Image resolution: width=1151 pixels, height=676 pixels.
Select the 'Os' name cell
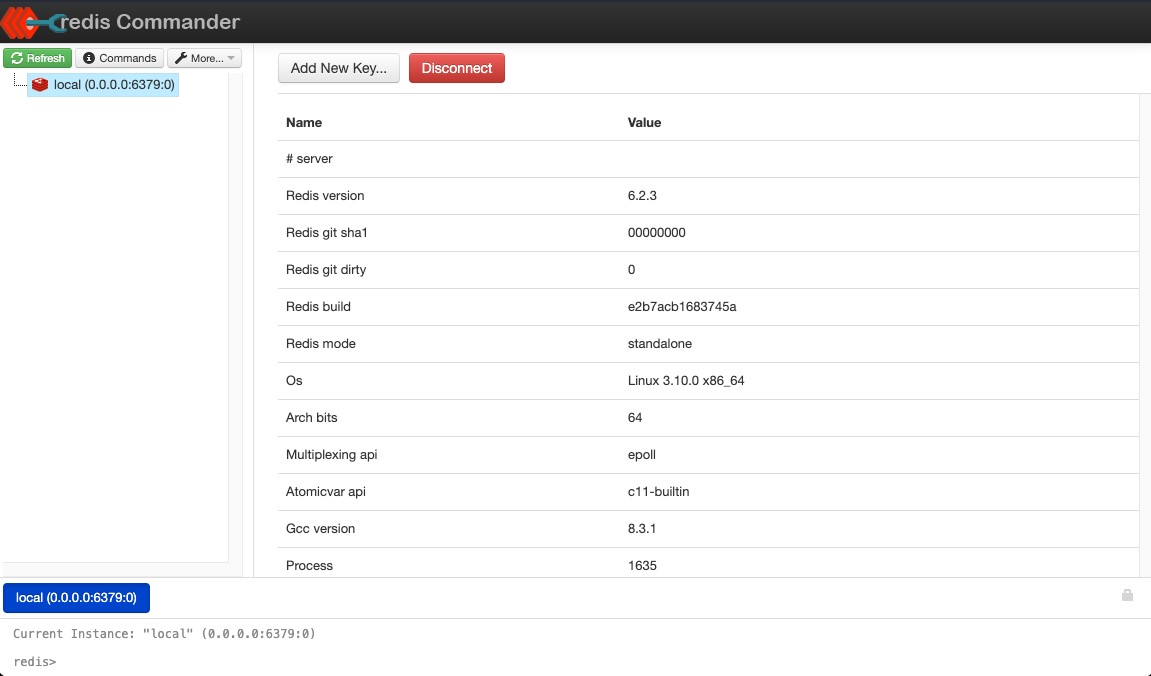pyautogui.click(x=294, y=380)
